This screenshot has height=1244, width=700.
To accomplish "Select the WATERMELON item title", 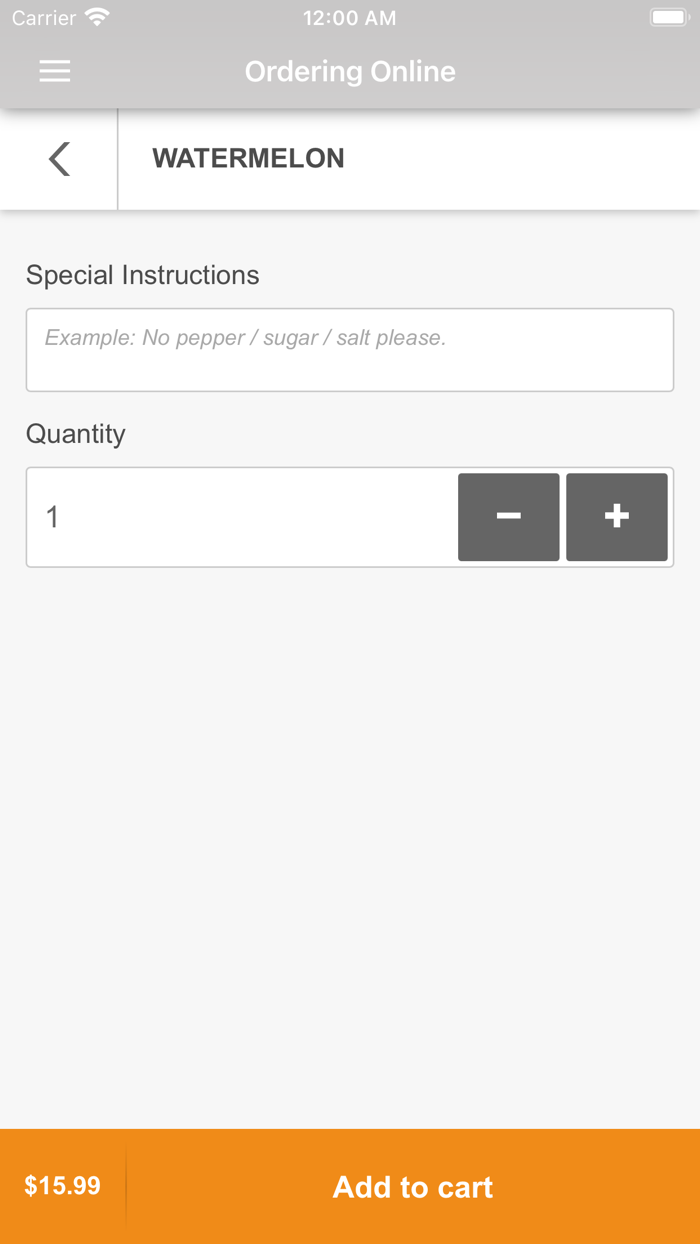I will [x=248, y=159].
